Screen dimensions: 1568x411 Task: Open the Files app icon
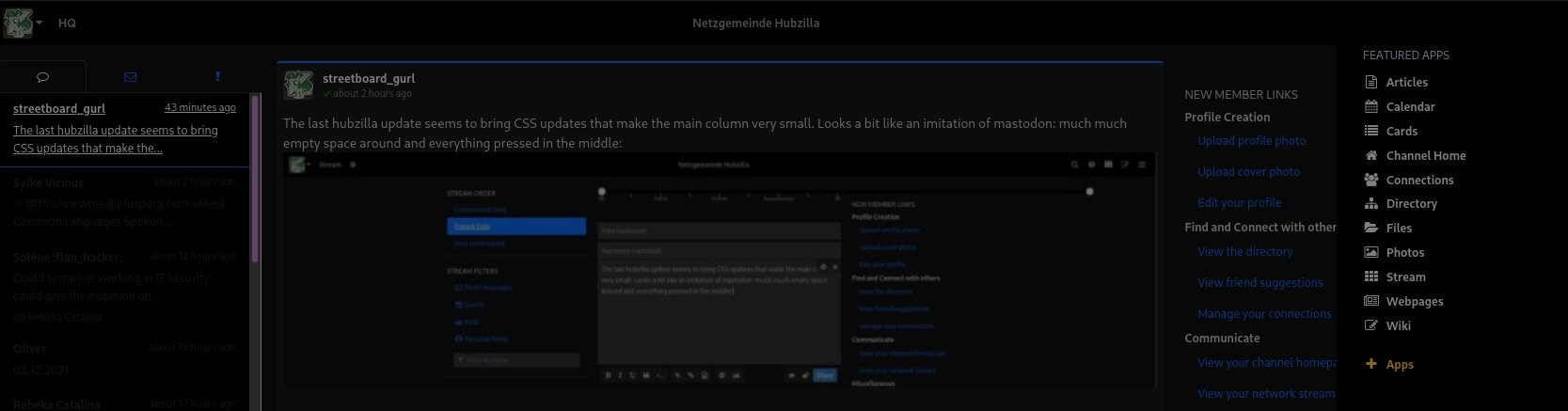click(x=1370, y=229)
